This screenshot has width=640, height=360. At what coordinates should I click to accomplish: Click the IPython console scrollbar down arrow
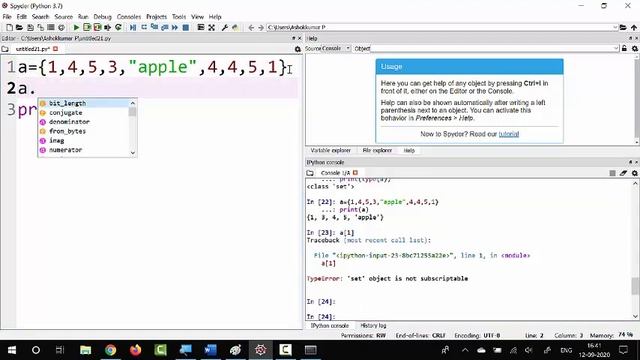(x=636, y=316)
